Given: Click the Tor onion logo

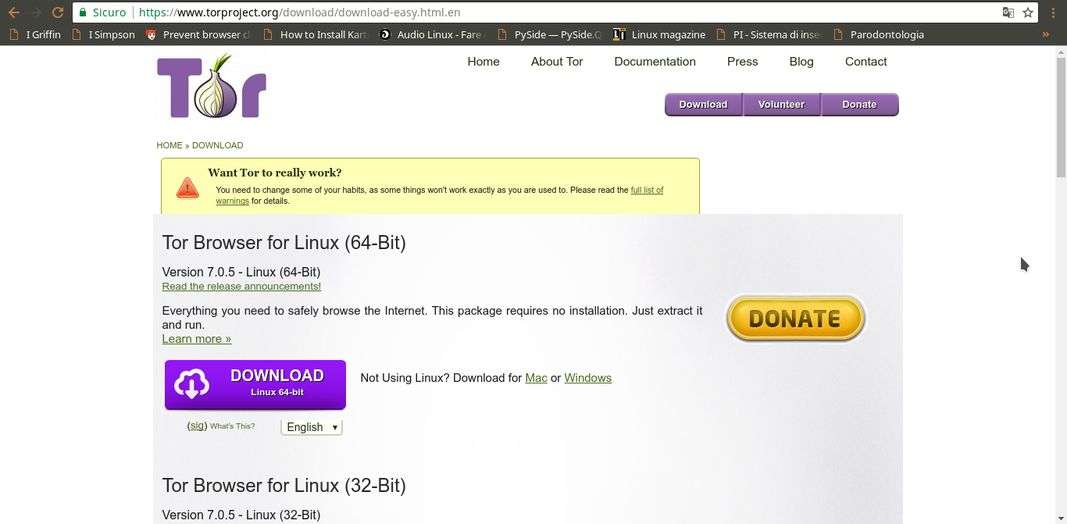Looking at the screenshot, I should (212, 86).
